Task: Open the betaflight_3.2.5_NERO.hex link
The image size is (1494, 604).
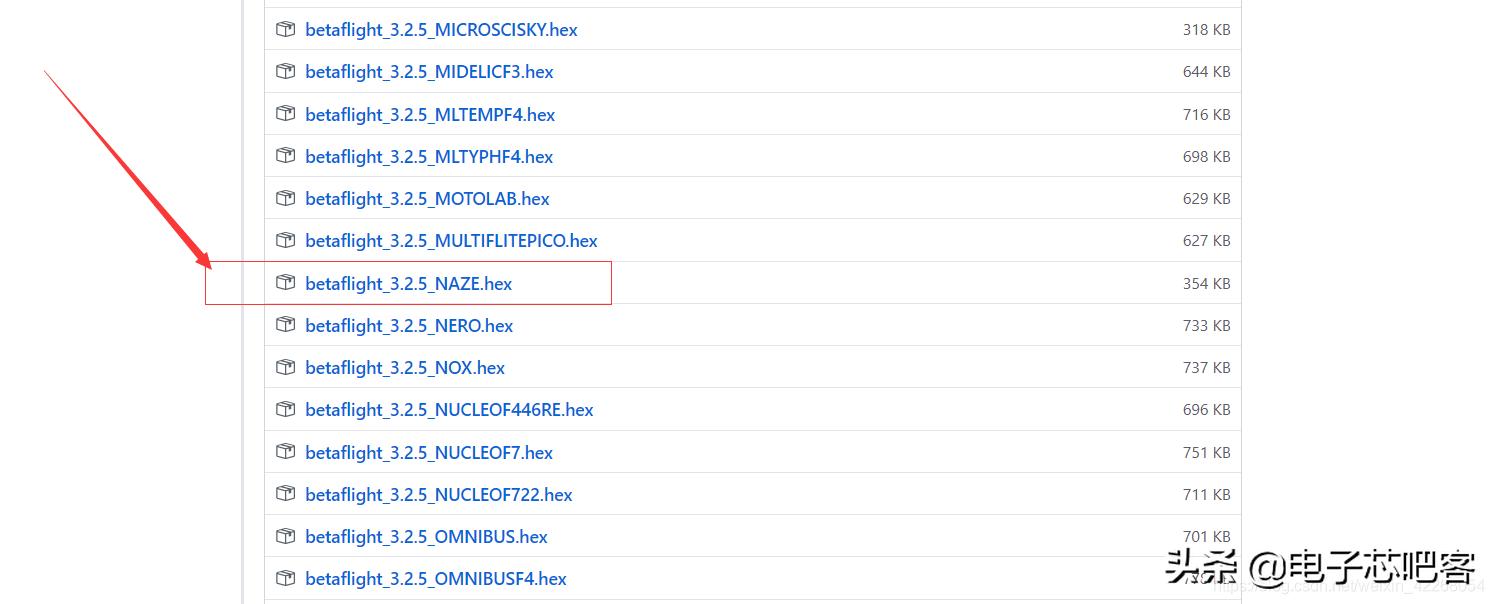Action: (409, 326)
